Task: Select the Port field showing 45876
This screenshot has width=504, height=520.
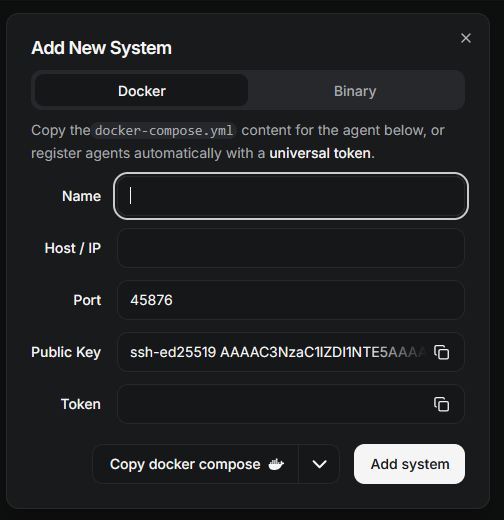Action: [291, 300]
